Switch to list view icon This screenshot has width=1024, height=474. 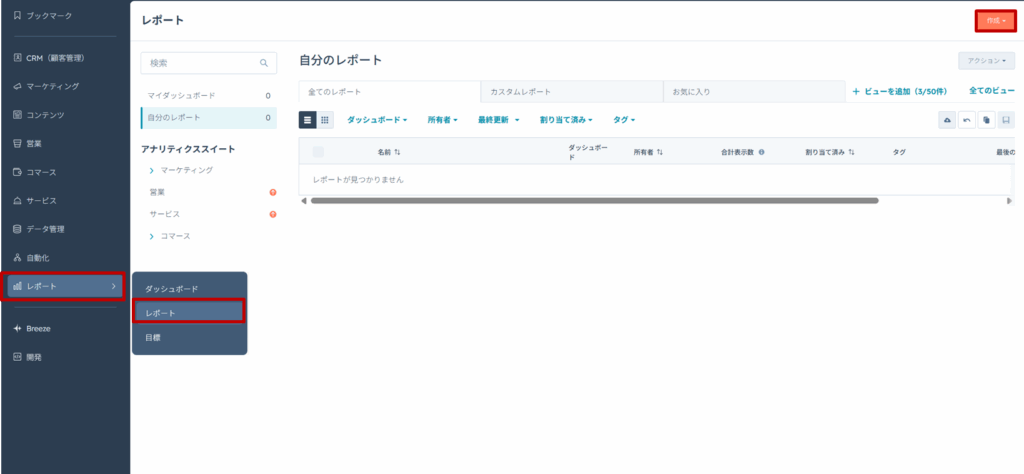[308, 120]
